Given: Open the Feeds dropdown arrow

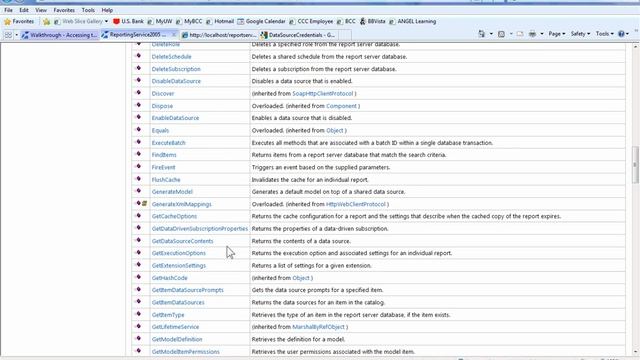Looking at the screenshot, I should [511, 34].
